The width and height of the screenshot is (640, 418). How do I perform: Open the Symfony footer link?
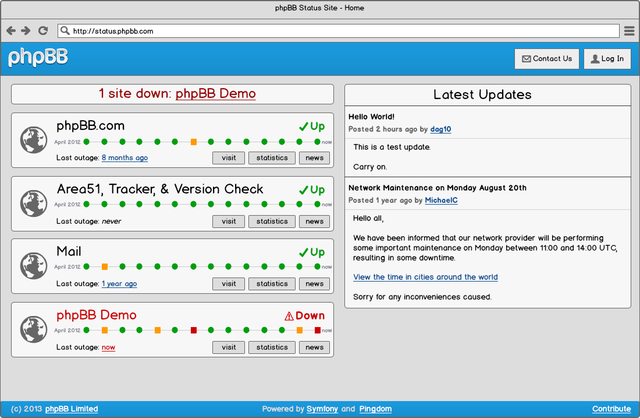322,409
